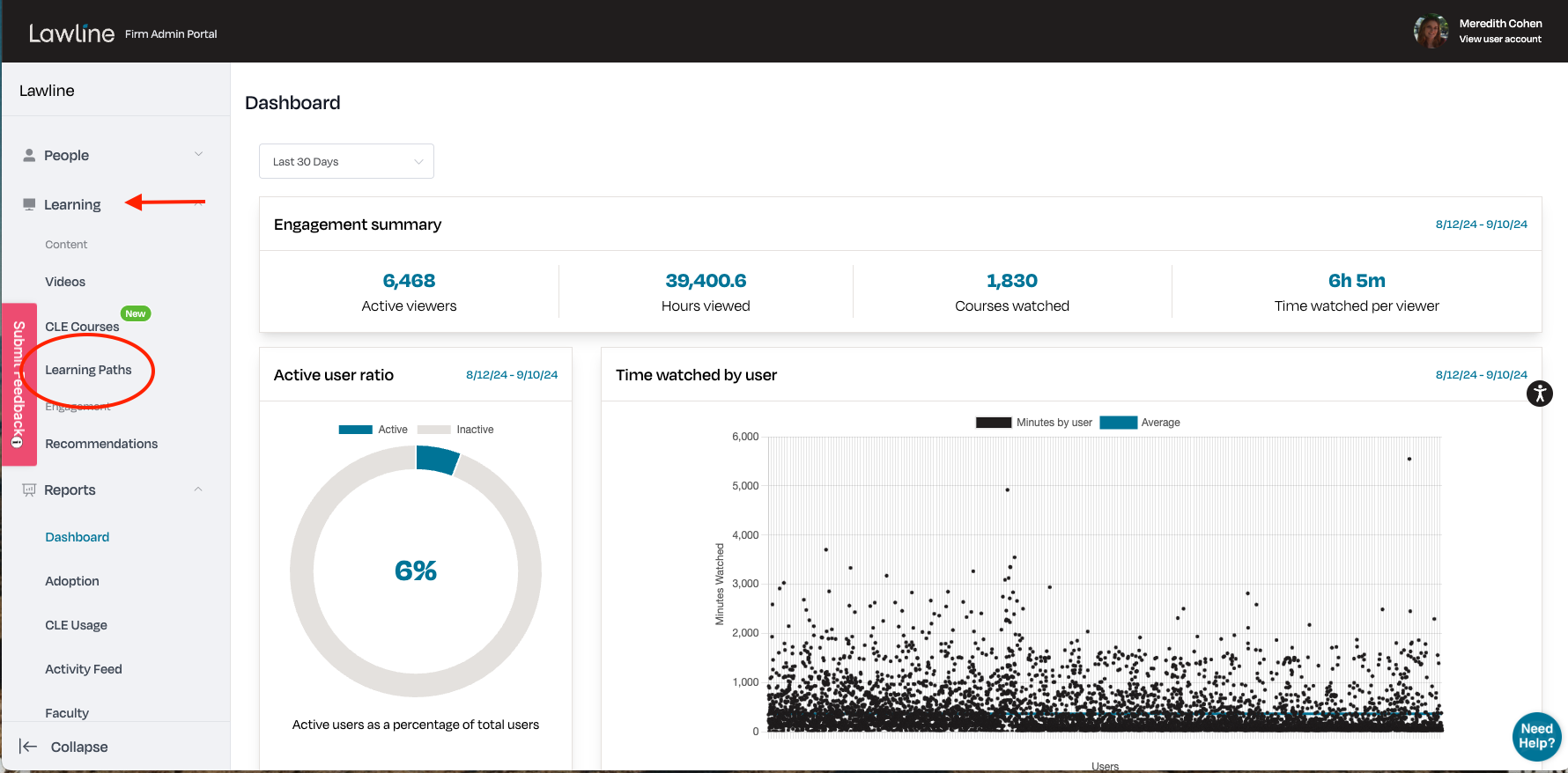Open Meredith Cohen's profile avatar
This screenshot has width=1568, height=773.
1431,31
